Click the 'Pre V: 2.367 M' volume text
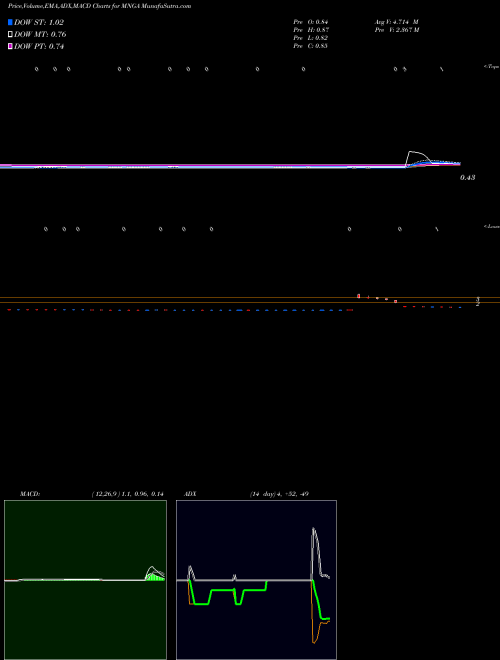Image resolution: width=500 pixels, height=660 pixels. (396, 30)
